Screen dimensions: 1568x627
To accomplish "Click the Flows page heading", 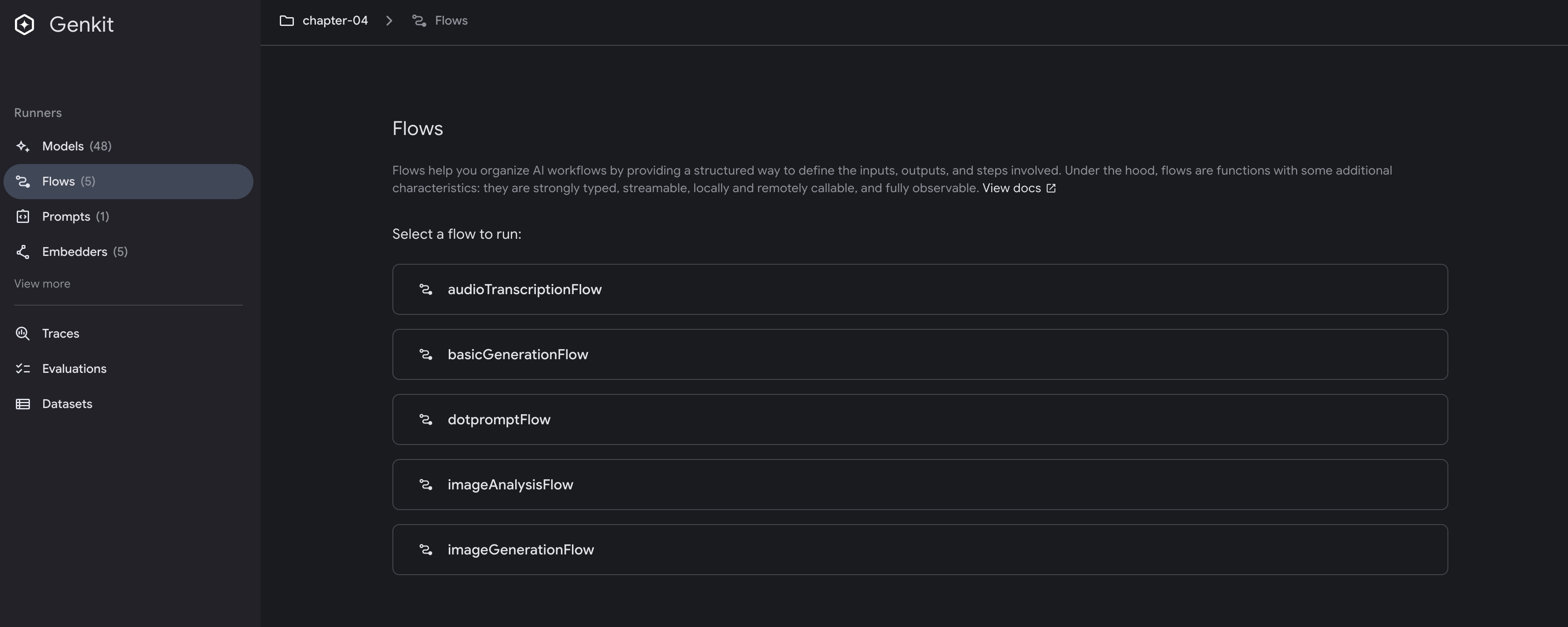I will (x=418, y=128).
